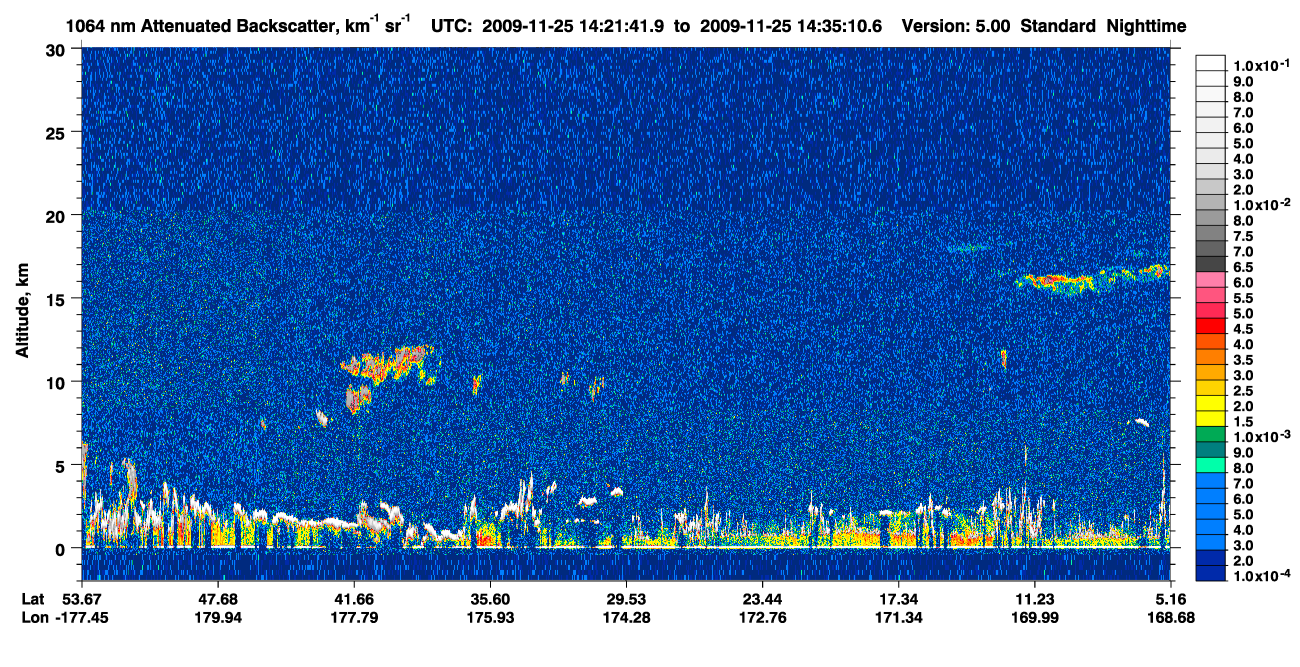The image size is (1300, 667).
Task: Click the longitude value -177.45
Action: (82, 617)
